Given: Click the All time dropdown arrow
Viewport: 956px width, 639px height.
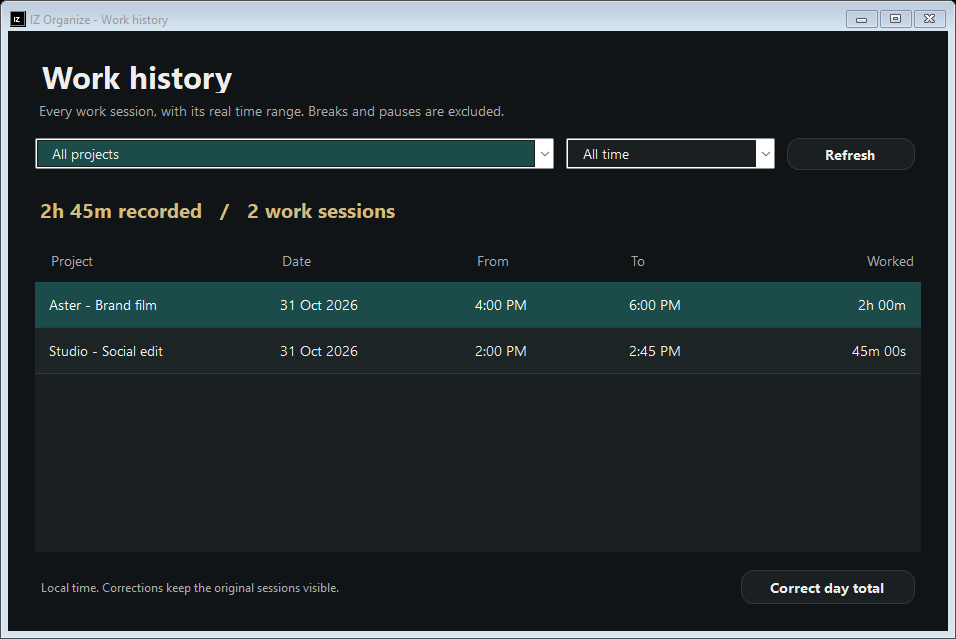Looking at the screenshot, I should (x=765, y=154).
